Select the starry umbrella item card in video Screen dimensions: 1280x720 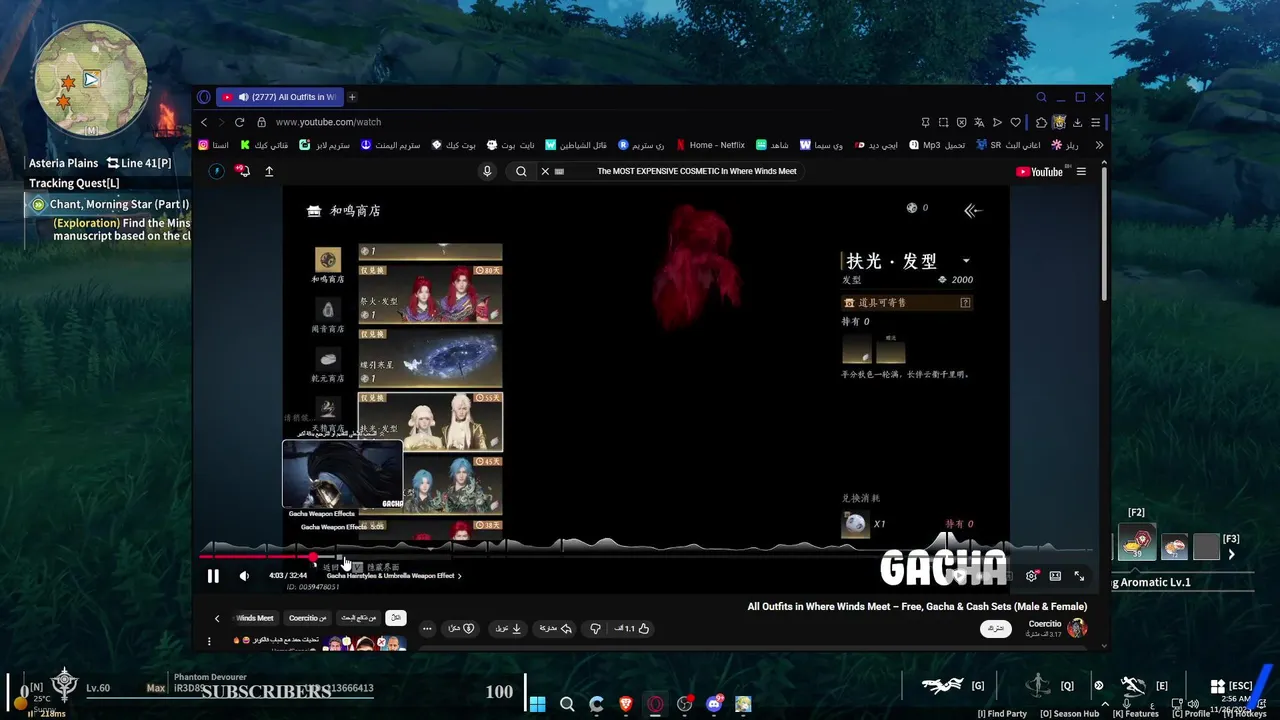point(431,357)
